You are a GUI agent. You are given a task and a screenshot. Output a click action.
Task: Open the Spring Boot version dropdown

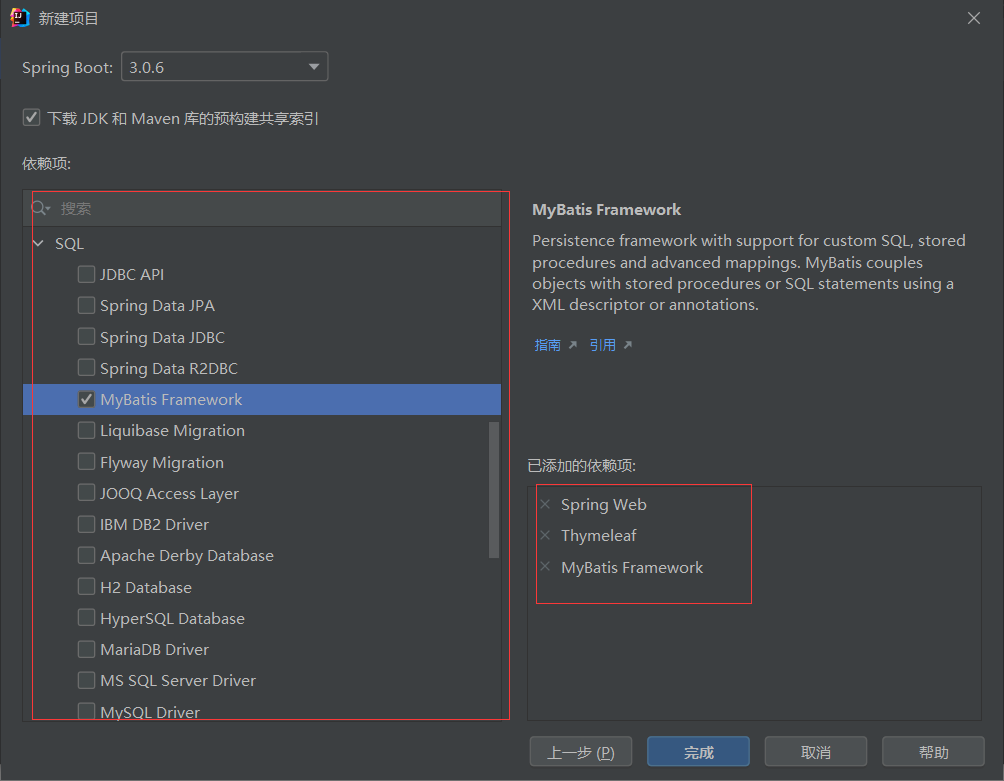pos(225,67)
